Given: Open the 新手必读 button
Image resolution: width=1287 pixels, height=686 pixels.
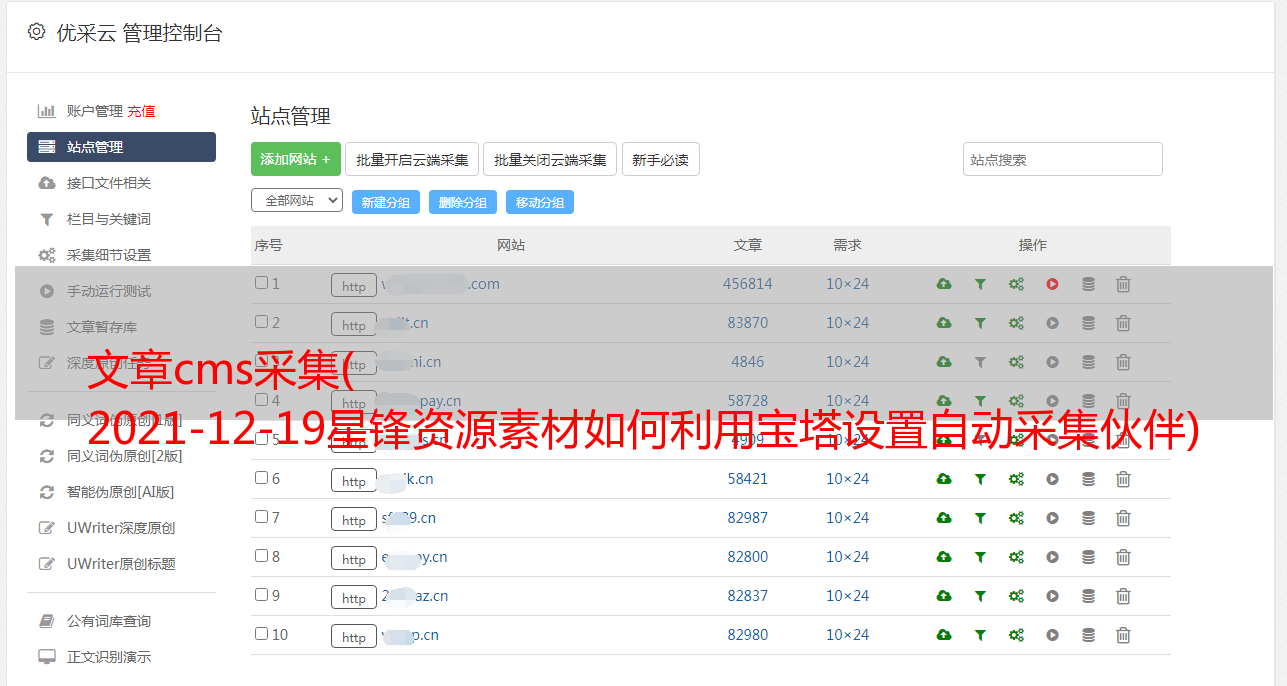Looking at the screenshot, I should [x=660, y=159].
